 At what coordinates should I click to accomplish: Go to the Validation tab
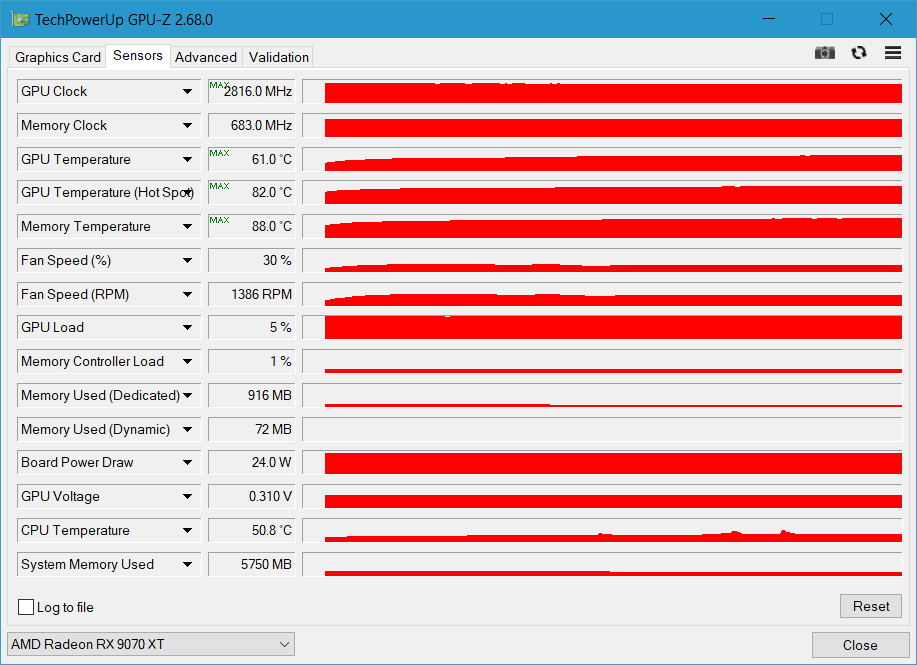pyautogui.click(x=278, y=57)
